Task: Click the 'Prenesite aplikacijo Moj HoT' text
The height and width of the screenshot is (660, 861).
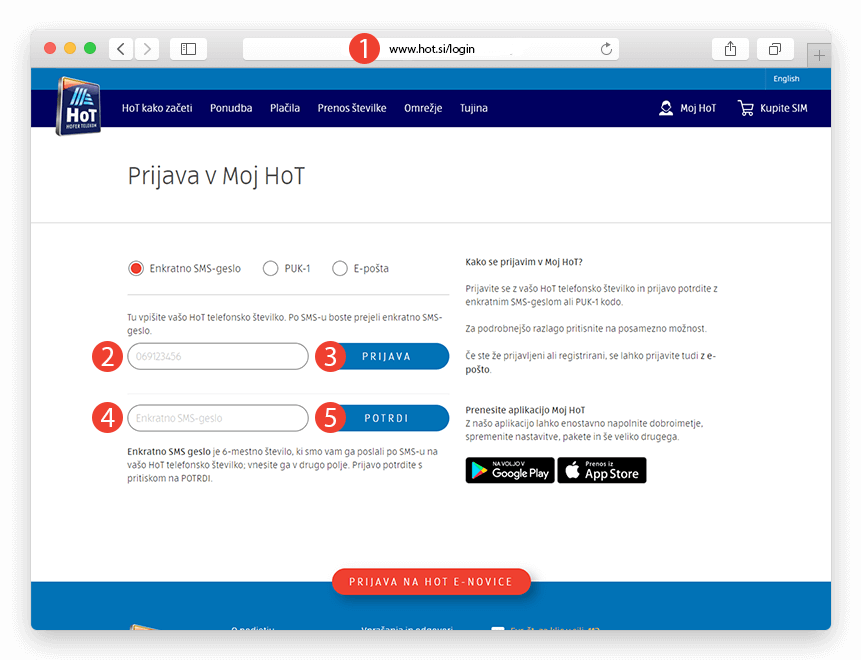Action: 525,410
